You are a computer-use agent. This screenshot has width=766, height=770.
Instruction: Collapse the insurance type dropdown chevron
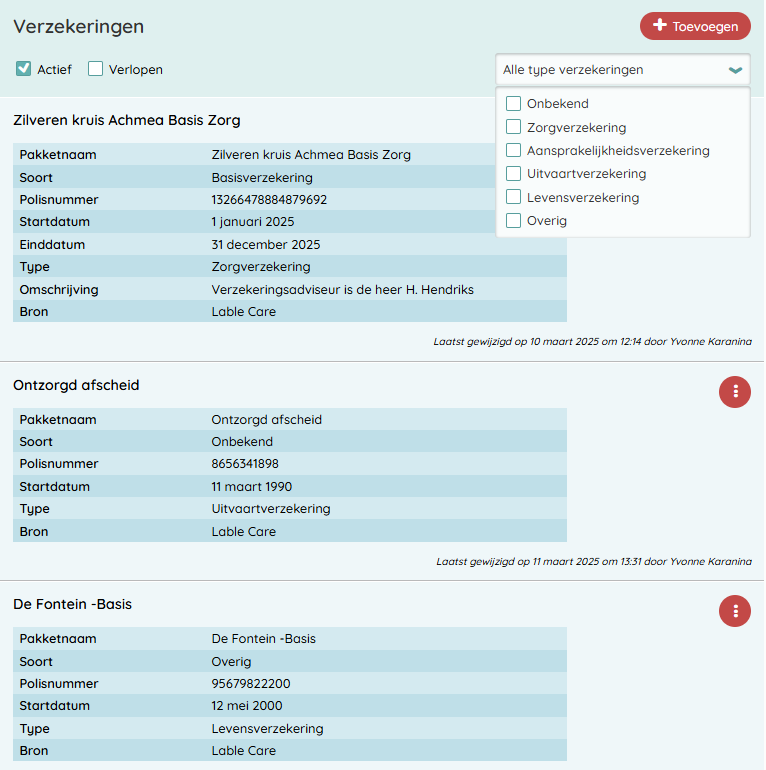[x=736, y=70]
